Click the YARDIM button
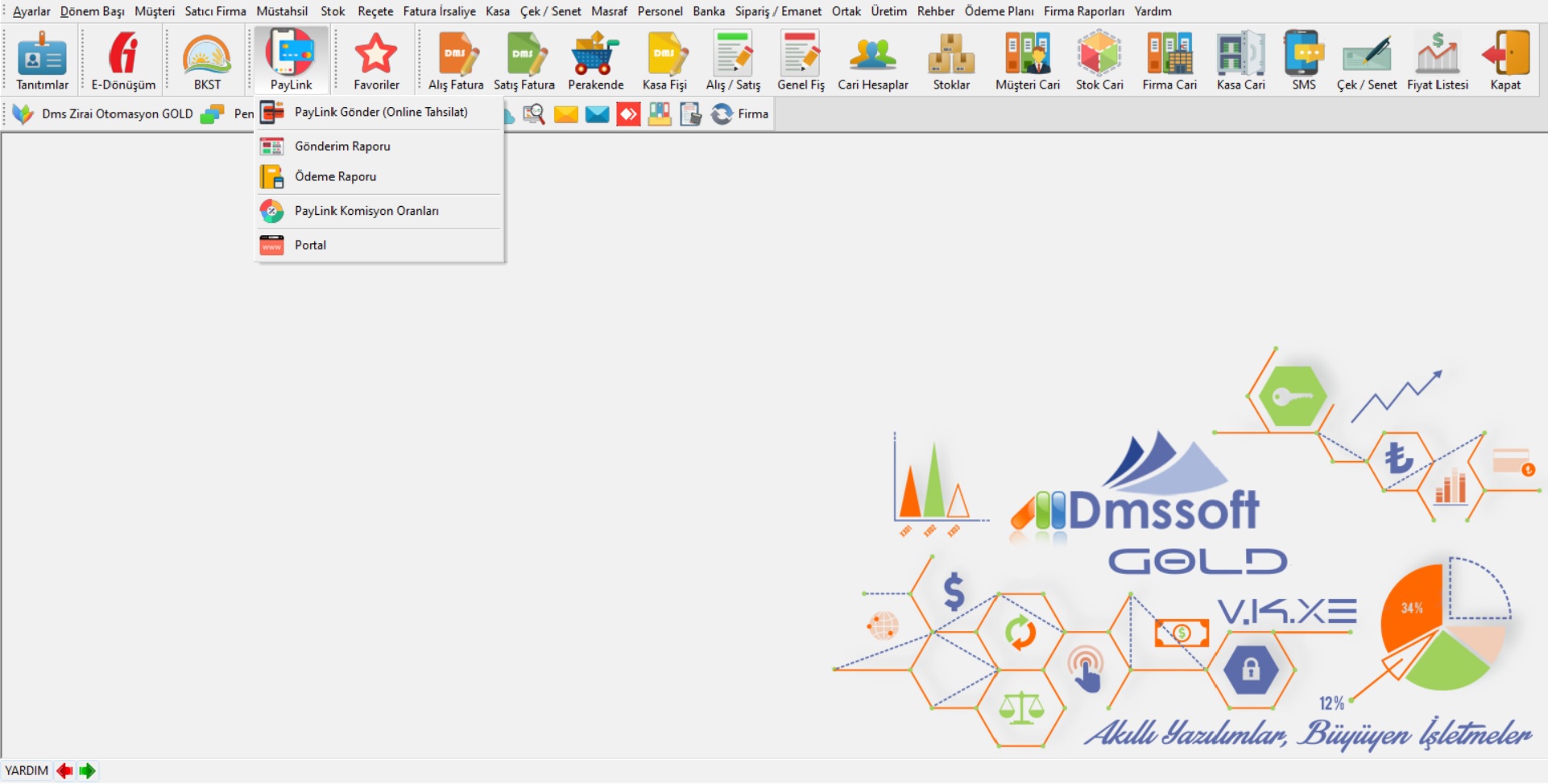1548x784 pixels. (x=27, y=771)
